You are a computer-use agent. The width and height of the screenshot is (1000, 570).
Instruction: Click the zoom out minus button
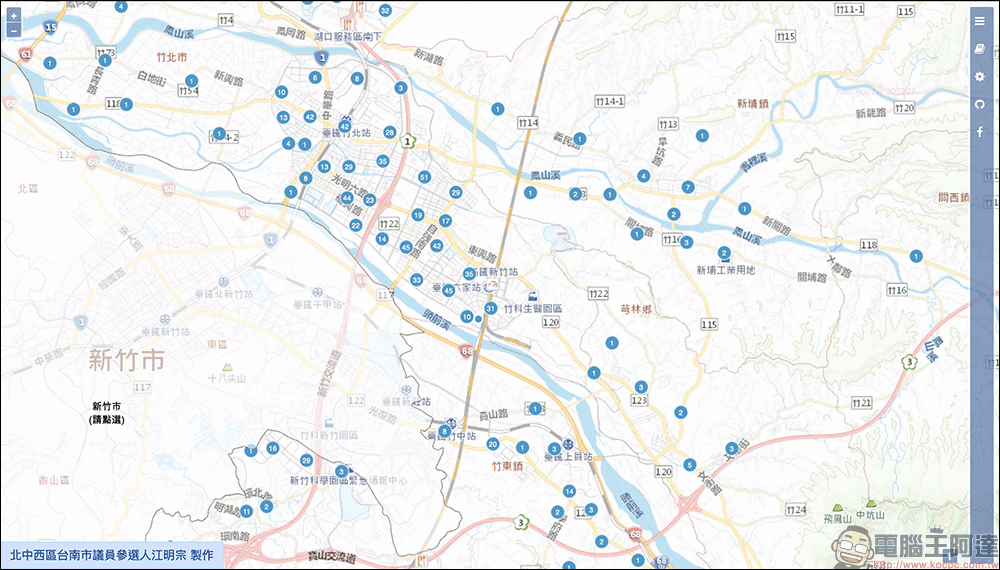click(13, 31)
